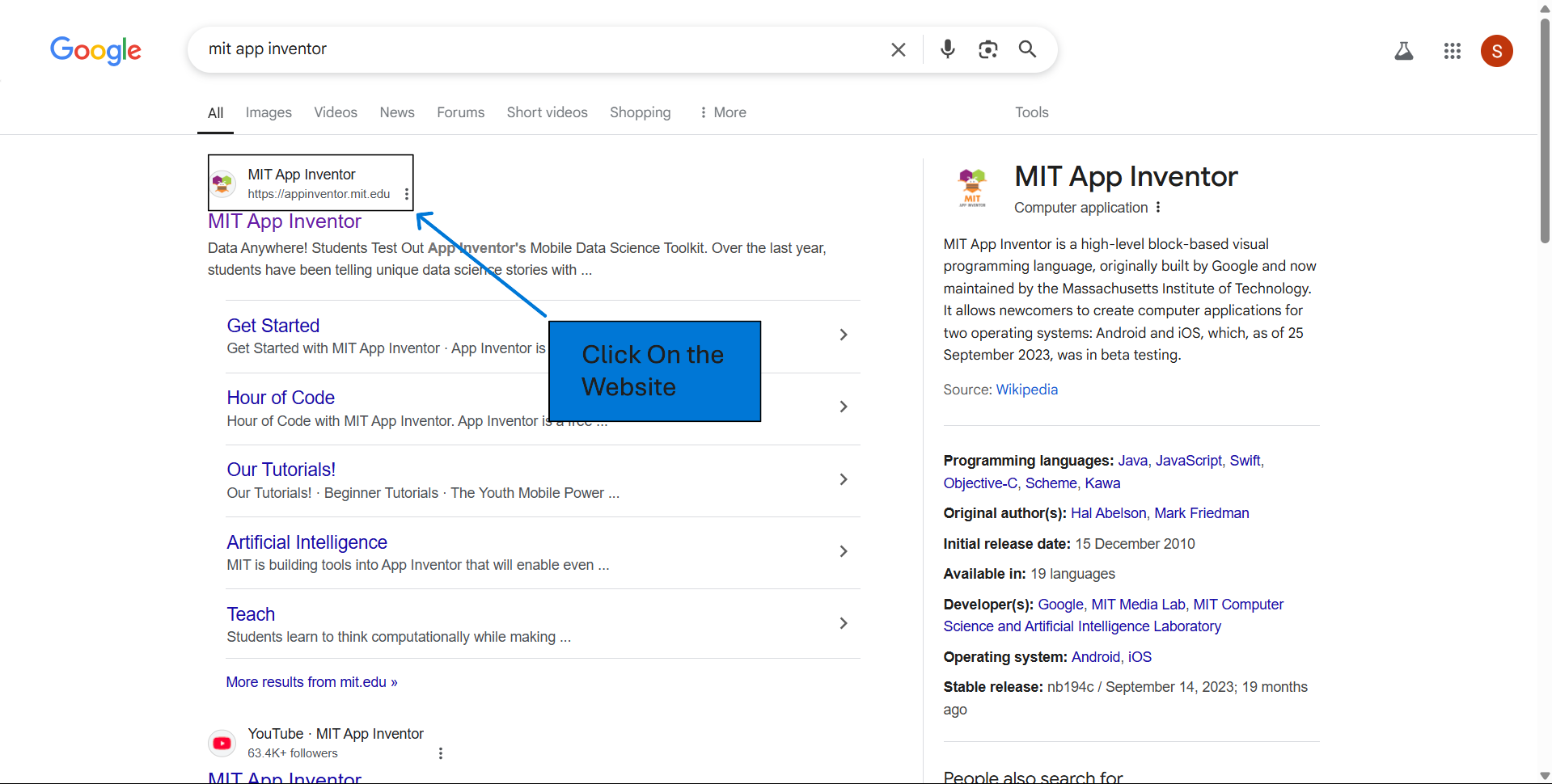This screenshot has width=1552, height=784.
Task: Open the Objective-C link
Action: pos(980,483)
